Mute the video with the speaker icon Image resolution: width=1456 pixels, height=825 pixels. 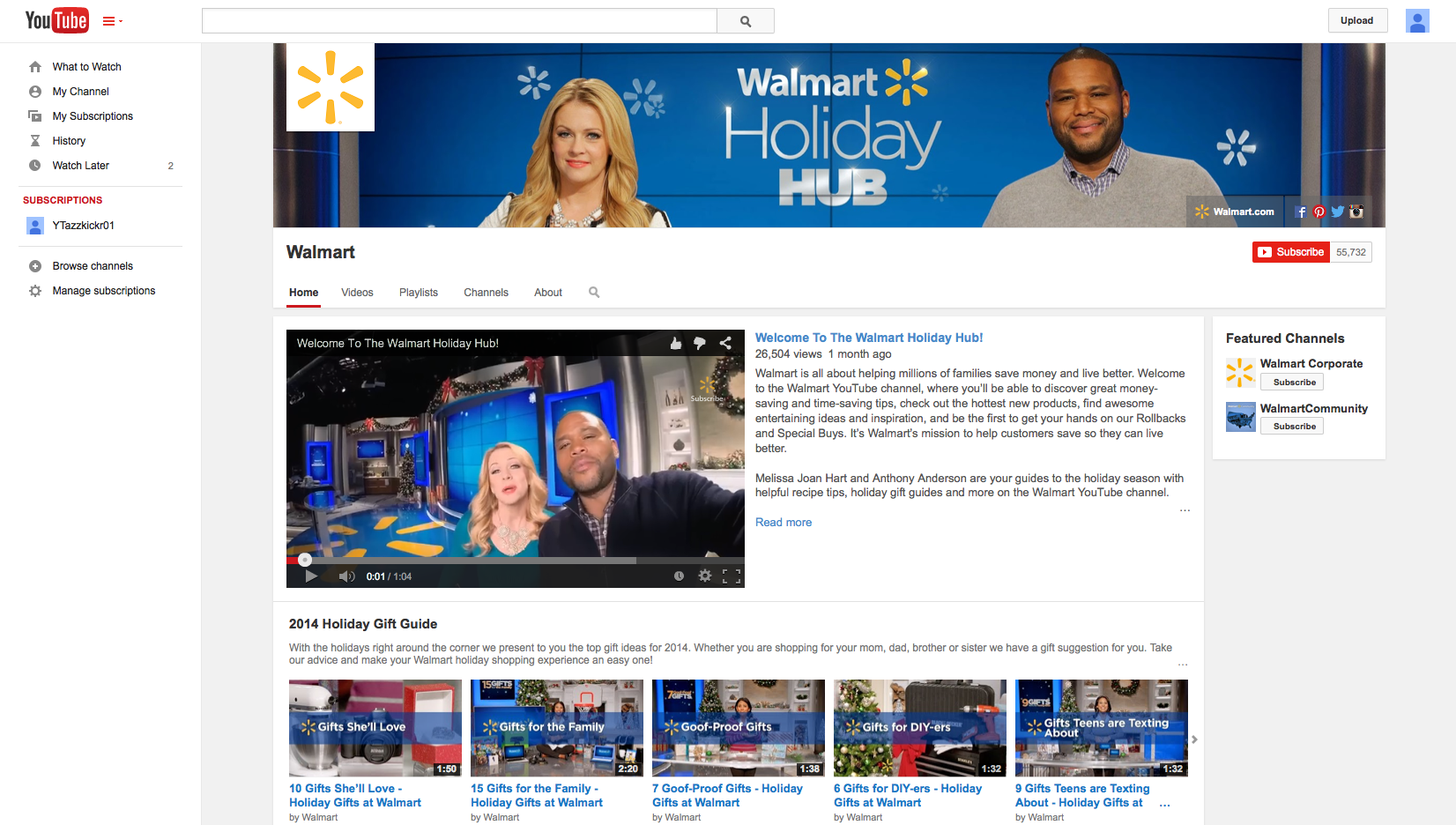point(346,576)
